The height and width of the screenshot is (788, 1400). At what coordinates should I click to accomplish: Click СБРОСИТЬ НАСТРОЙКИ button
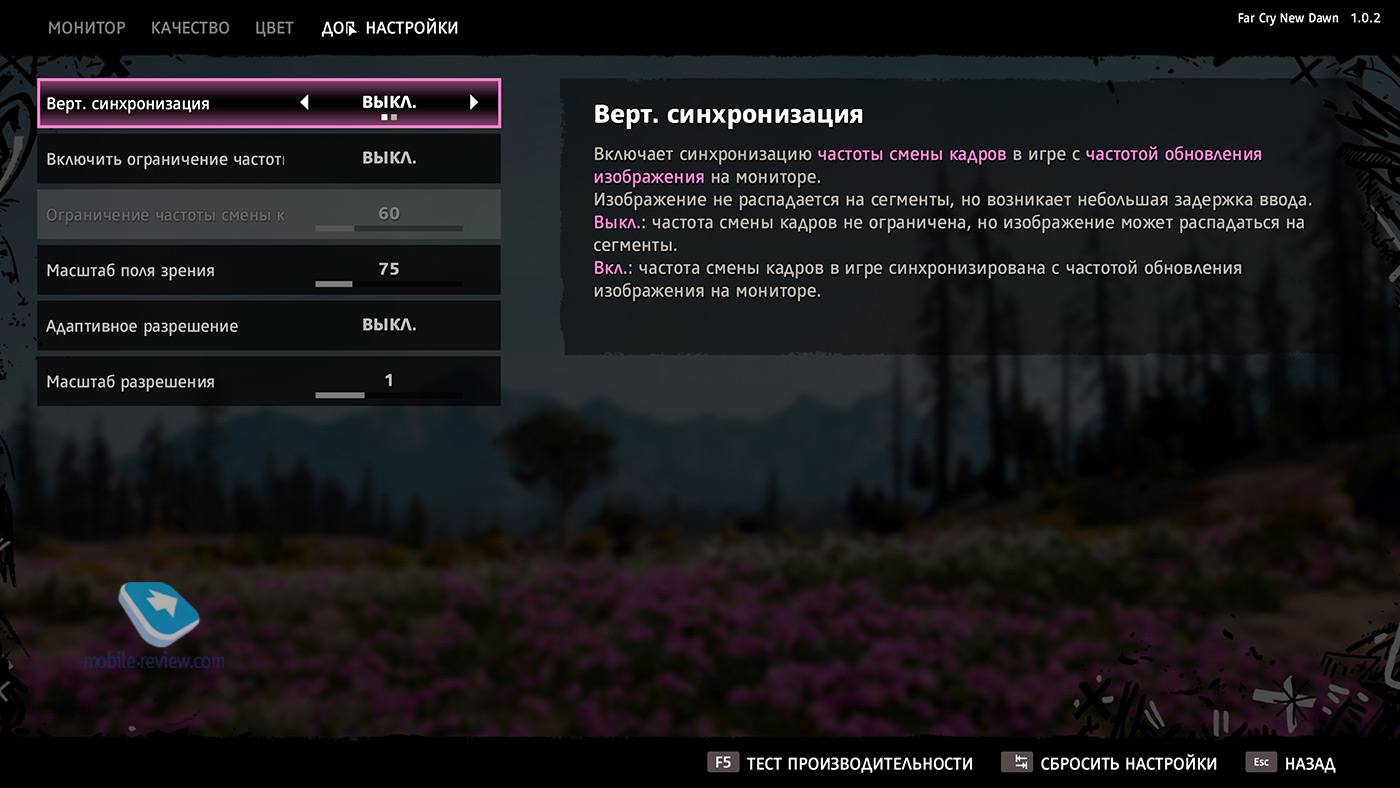1128,764
